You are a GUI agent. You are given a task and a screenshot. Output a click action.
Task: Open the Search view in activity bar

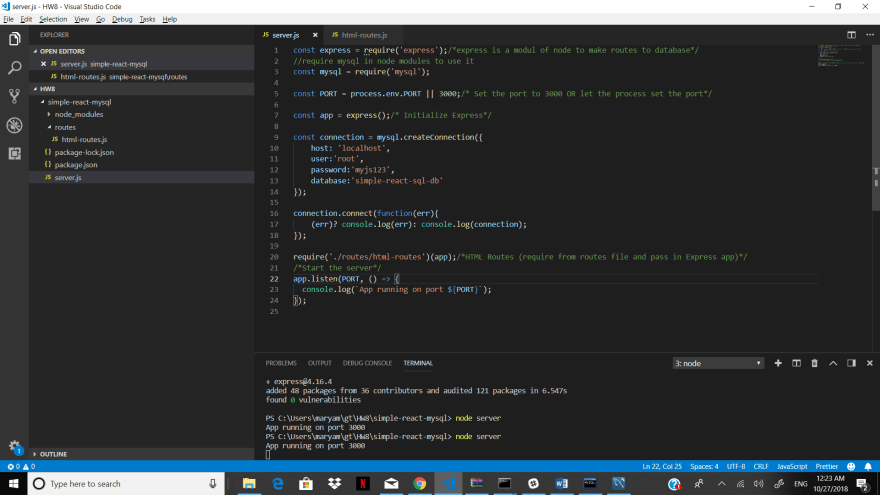coord(15,68)
